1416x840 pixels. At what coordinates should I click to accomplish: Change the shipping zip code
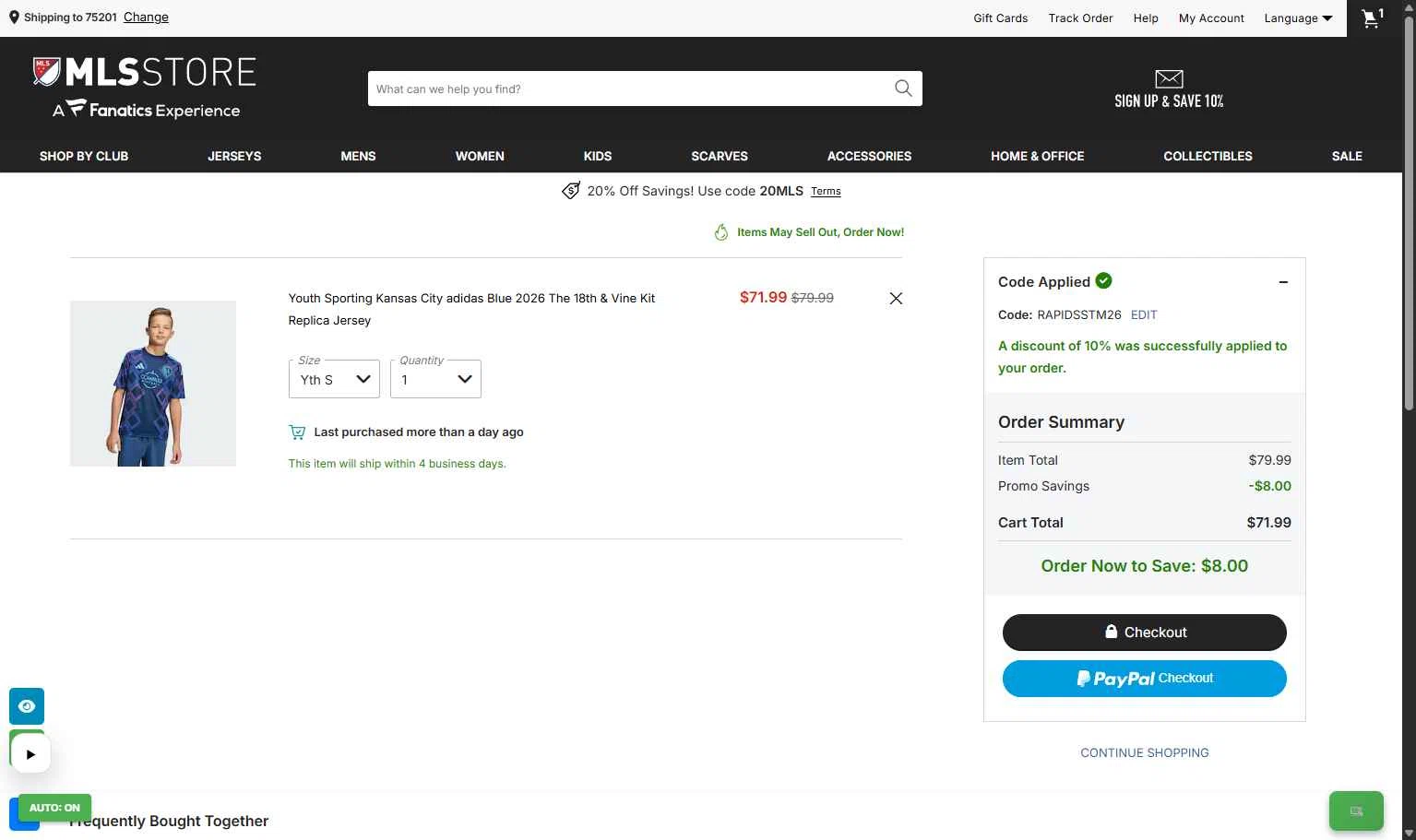146,18
